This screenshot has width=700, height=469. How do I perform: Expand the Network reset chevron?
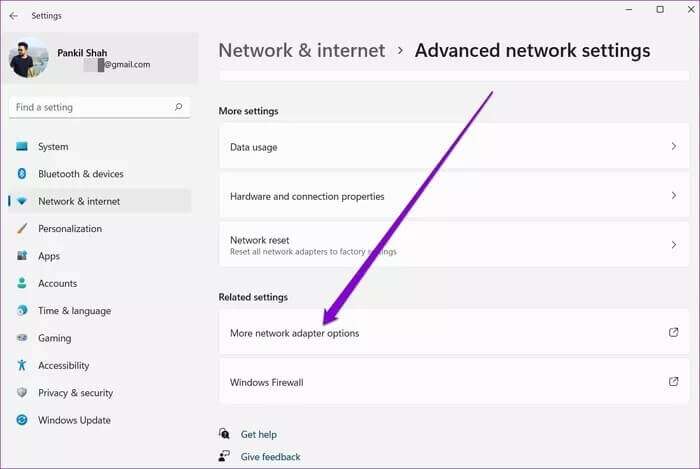click(x=673, y=245)
